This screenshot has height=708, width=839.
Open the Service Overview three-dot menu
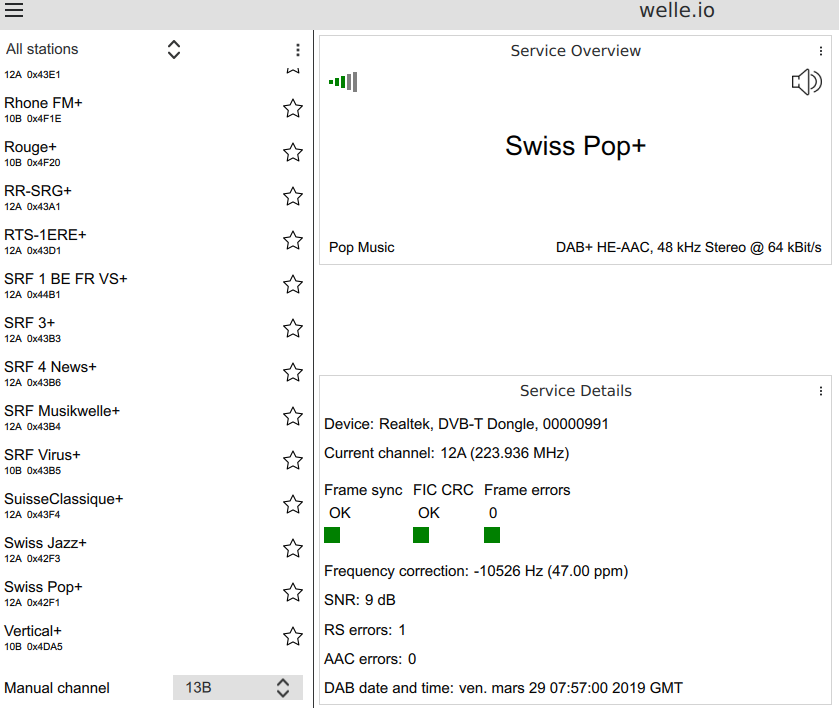point(820,51)
